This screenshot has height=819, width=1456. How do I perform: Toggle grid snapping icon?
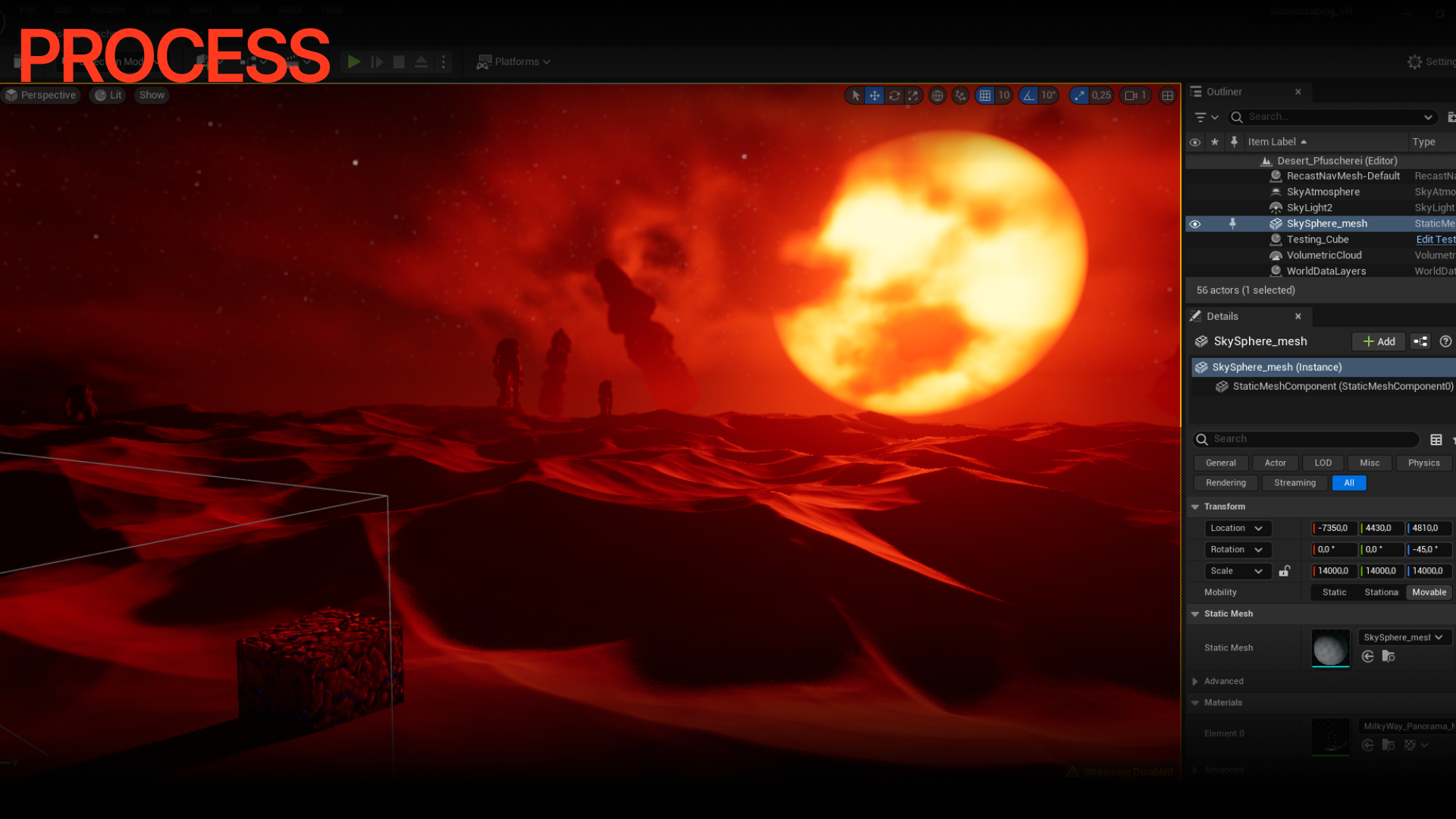tap(985, 96)
